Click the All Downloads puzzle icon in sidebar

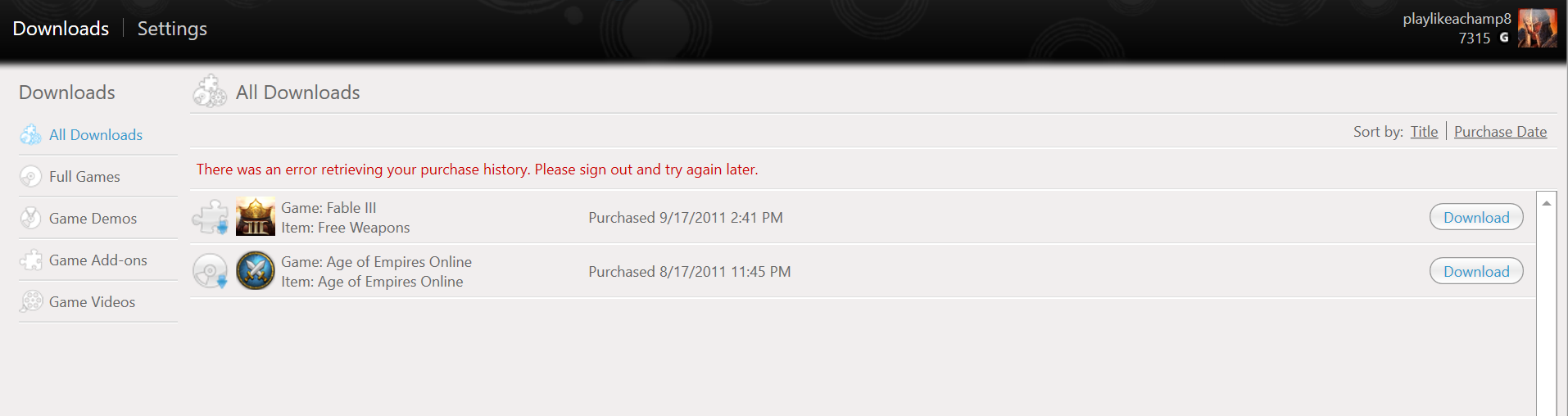coord(31,134)
